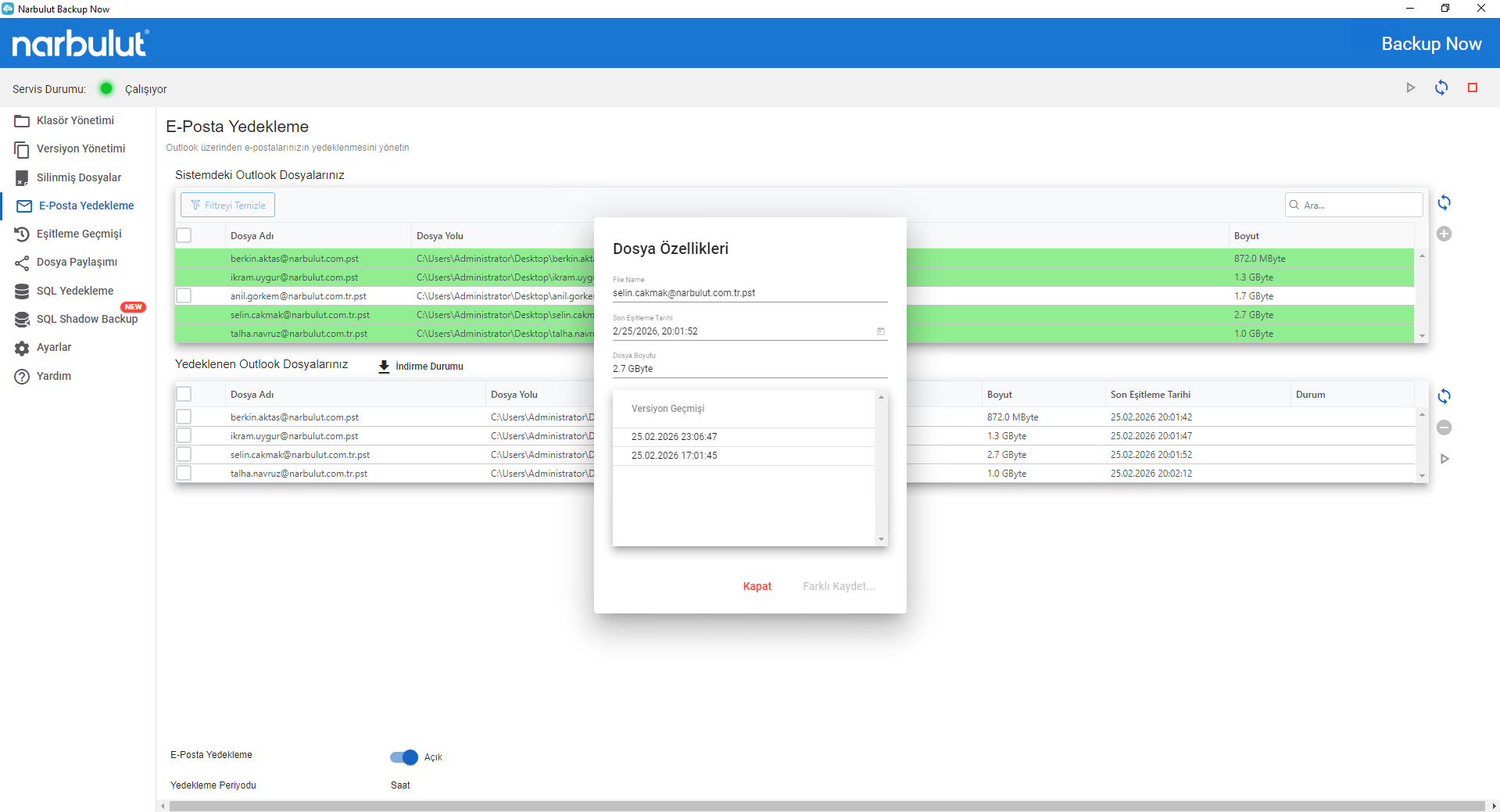This screenshot has width=1500, height=812.
Task: Click the calendar icon in Son Eşitleme Tarihi
Action: coord(880,331)
